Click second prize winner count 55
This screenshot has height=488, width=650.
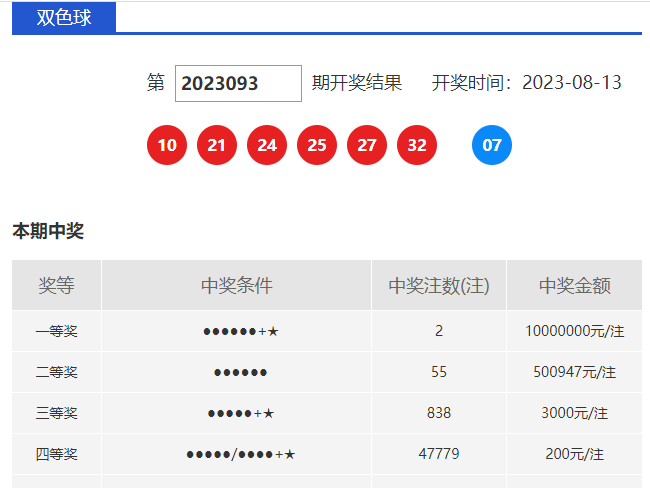point(439,372)
